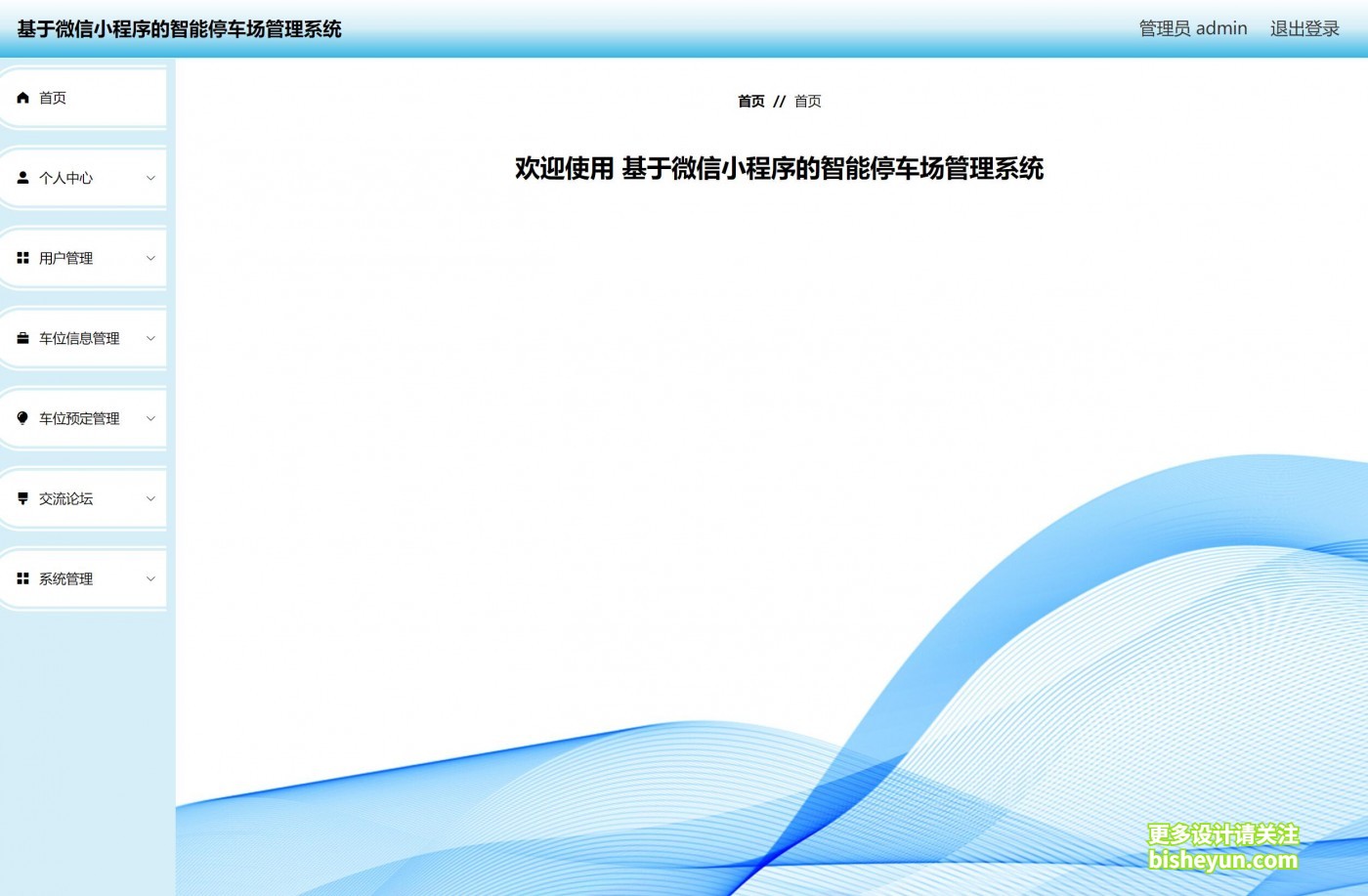1368x896 pixels.
Task: Click the 退出登录 logout link
Action: tap(1304, 28)
